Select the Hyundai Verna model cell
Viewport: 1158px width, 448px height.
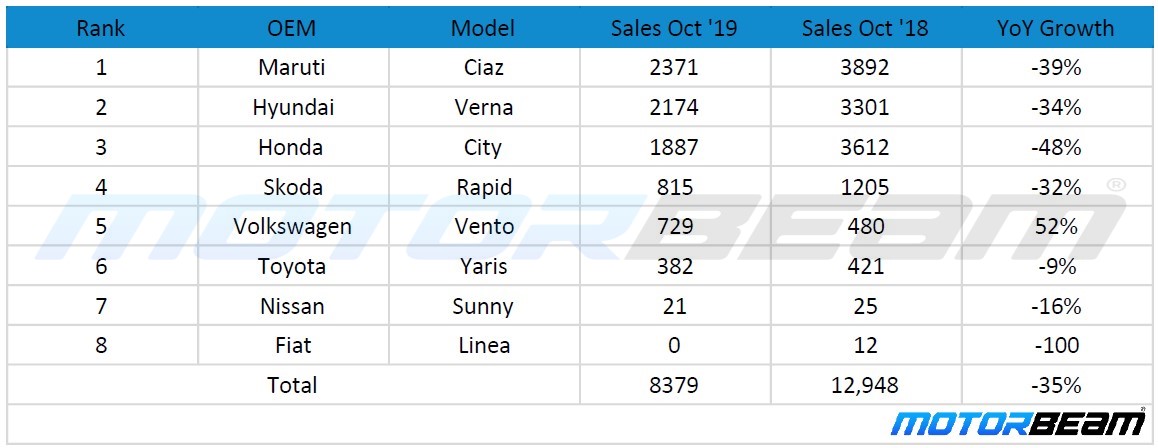(483, 108)
